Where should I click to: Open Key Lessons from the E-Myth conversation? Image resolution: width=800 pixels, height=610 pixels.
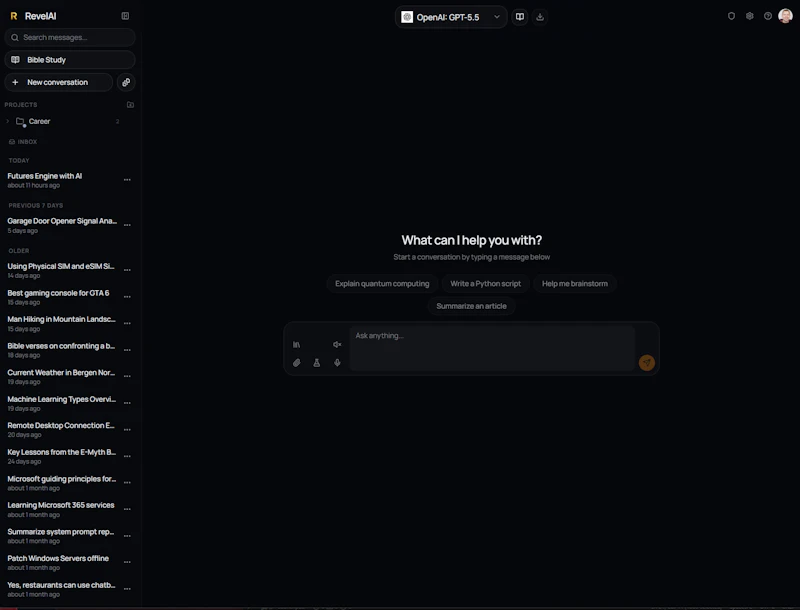(62, 456)
